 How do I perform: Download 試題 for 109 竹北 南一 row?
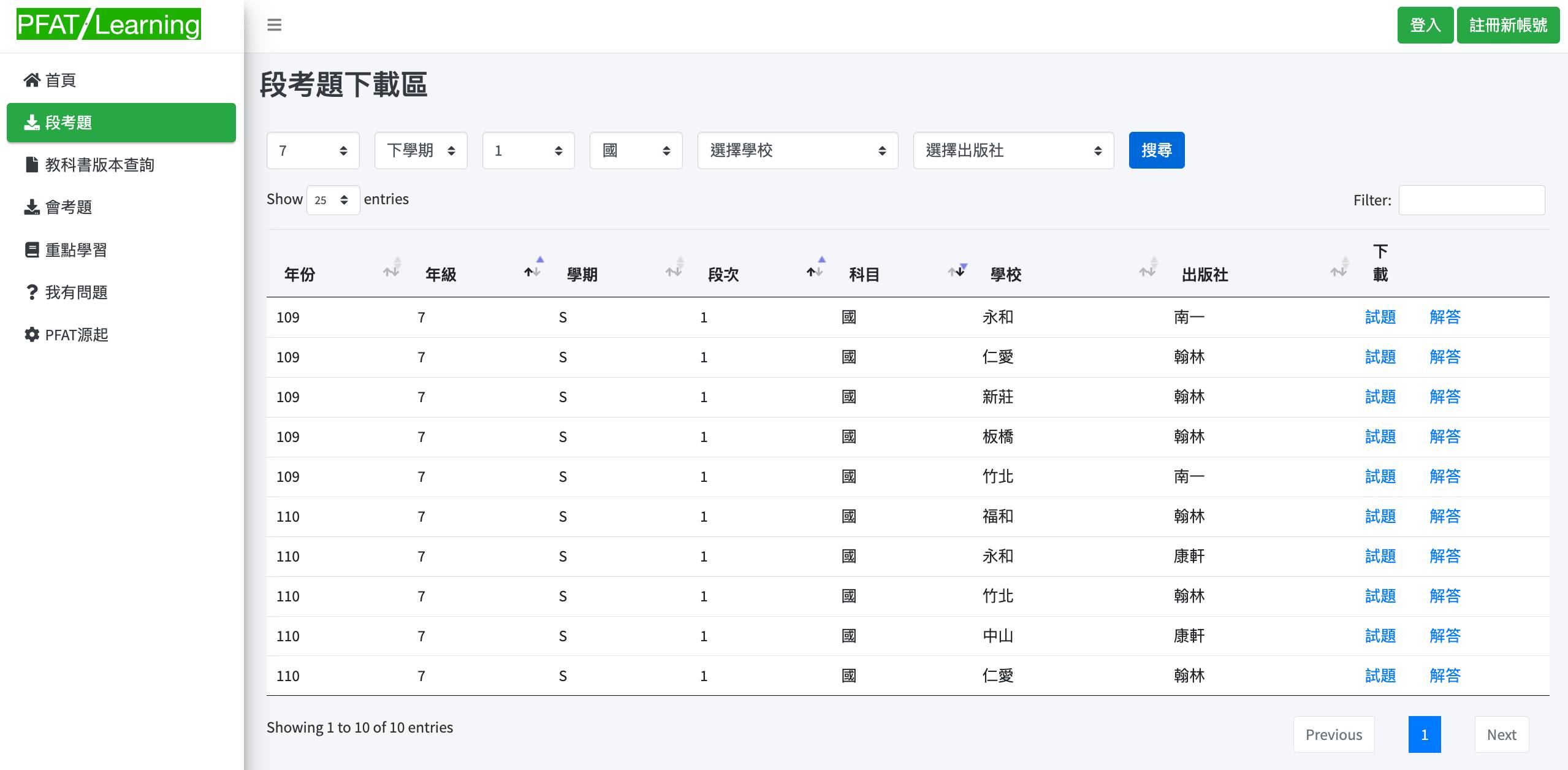[x=1380, y=476]
